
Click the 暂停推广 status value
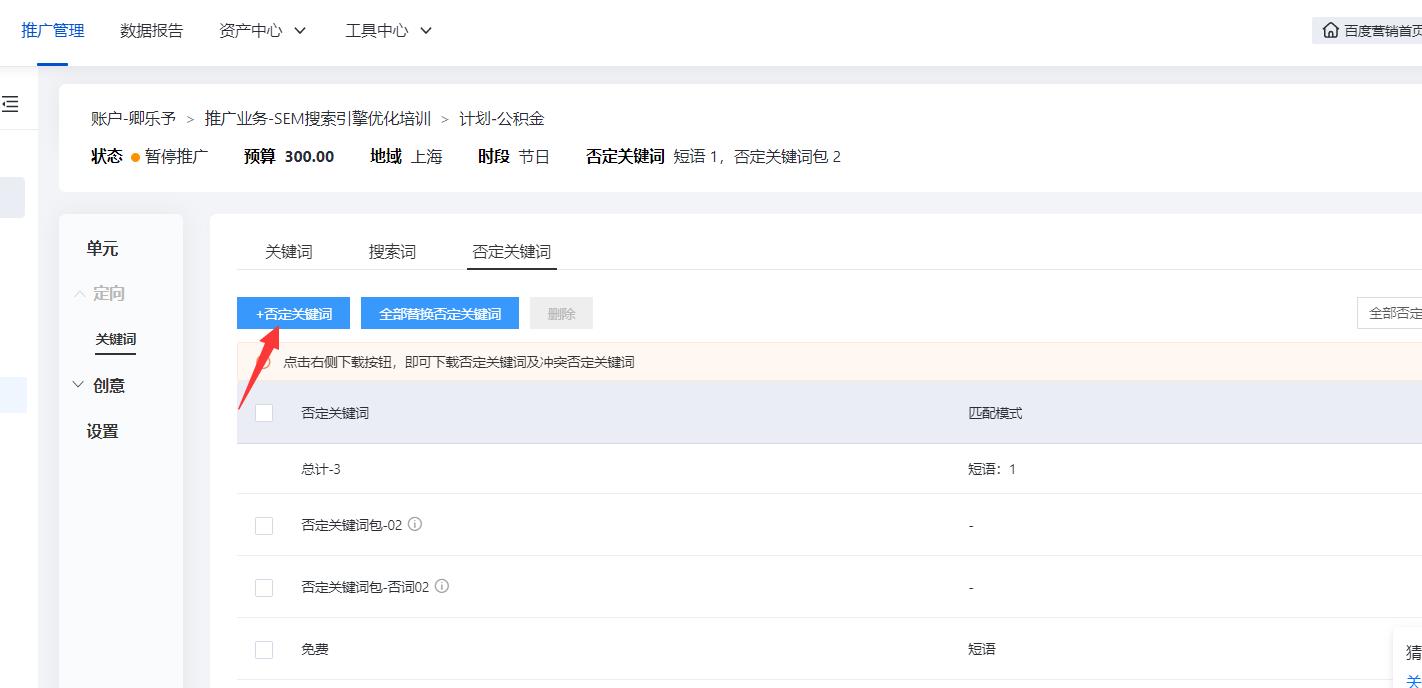[176, 157]
